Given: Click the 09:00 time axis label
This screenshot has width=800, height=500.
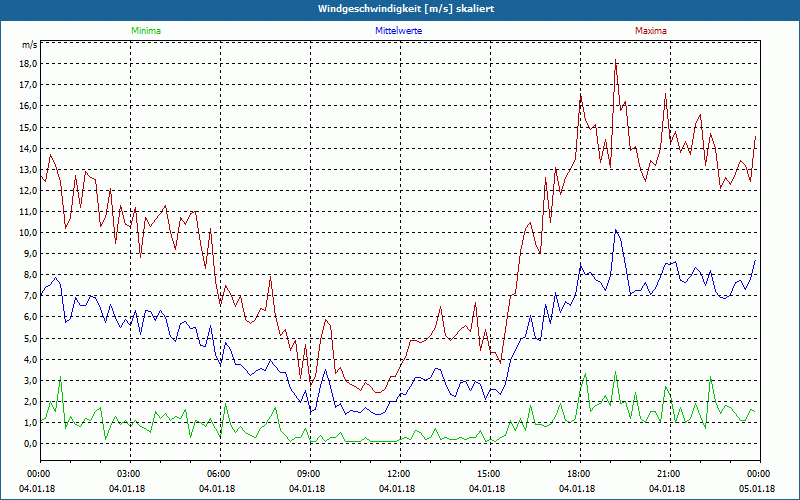Looking at the screenshot, I should 311,474.
